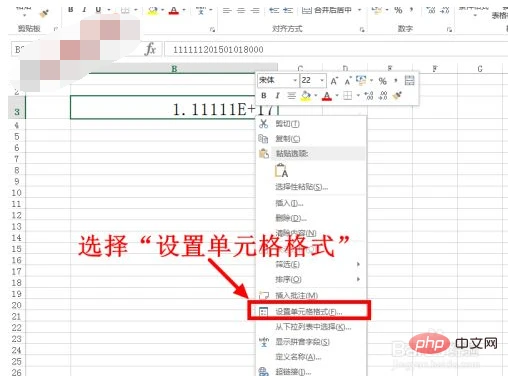Toggle bold in the mini toolbar
The height and width of the screenshot is (376, 508).
(x=264, y=96)
